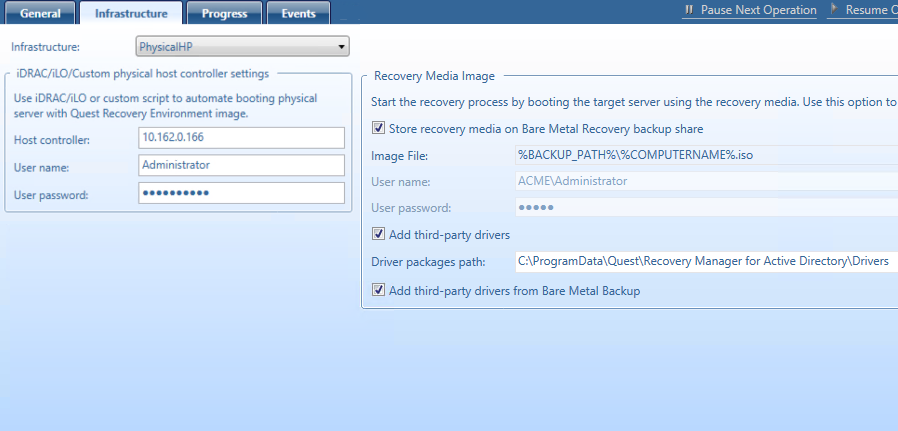This screenshot has height=431, width=898.
Task: Click the flag icon beside Resume
Action: (x=834, y=10)
